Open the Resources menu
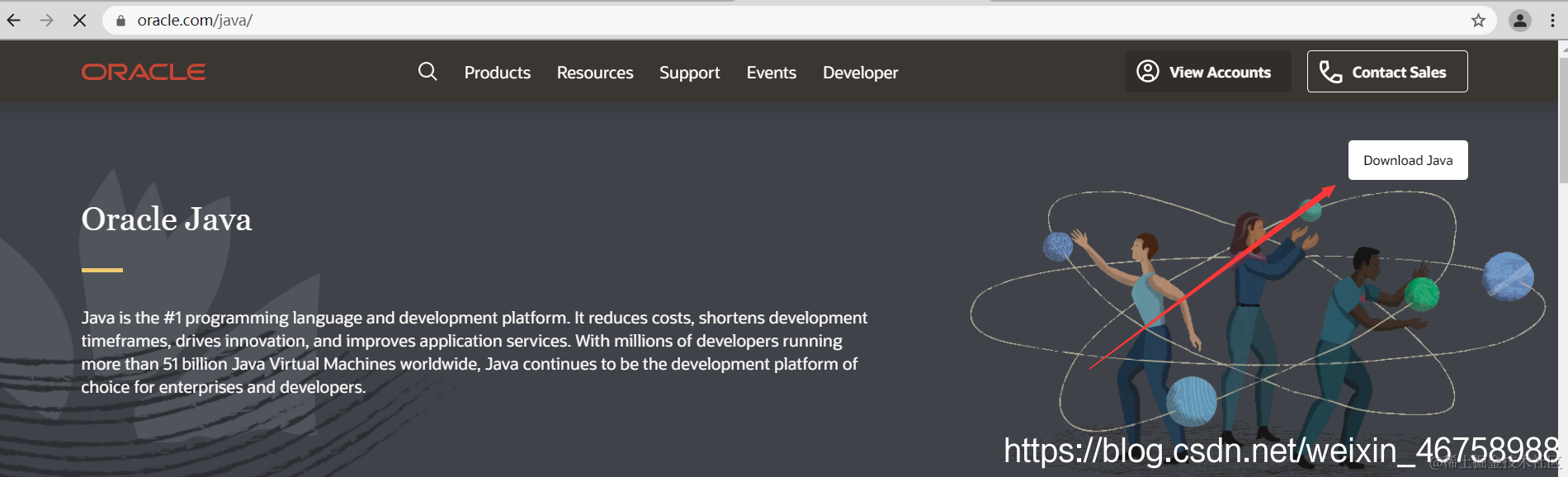 pyautogui.click(x=595, y=73)
